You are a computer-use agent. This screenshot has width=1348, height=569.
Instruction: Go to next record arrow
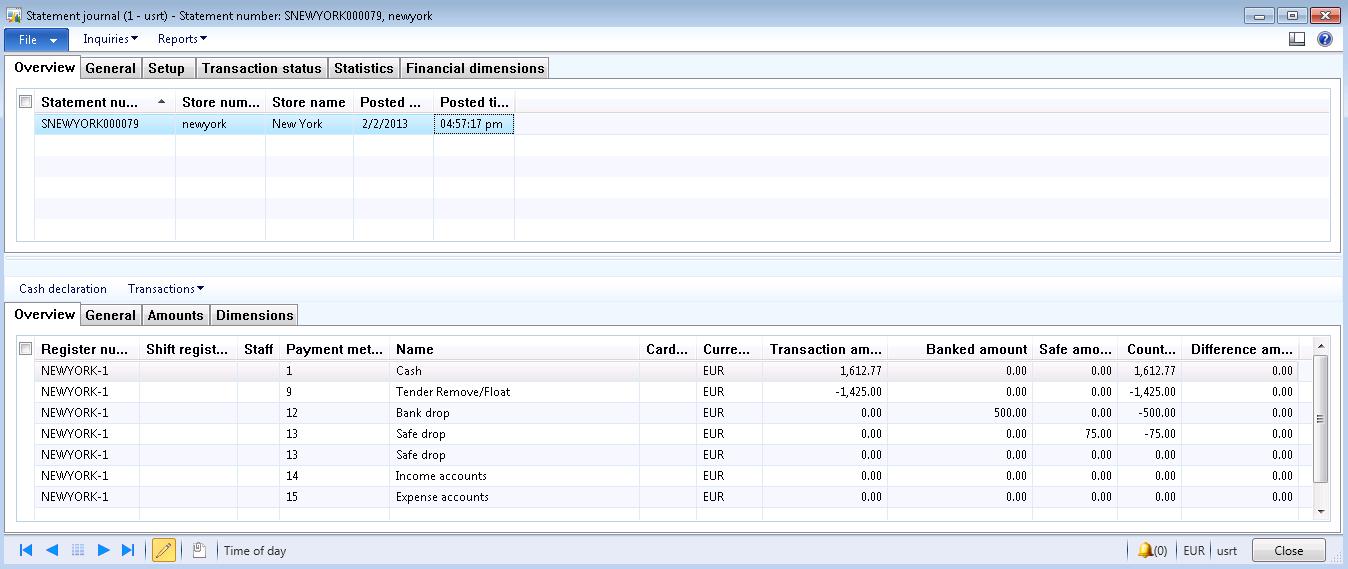[x=103, y=550]
